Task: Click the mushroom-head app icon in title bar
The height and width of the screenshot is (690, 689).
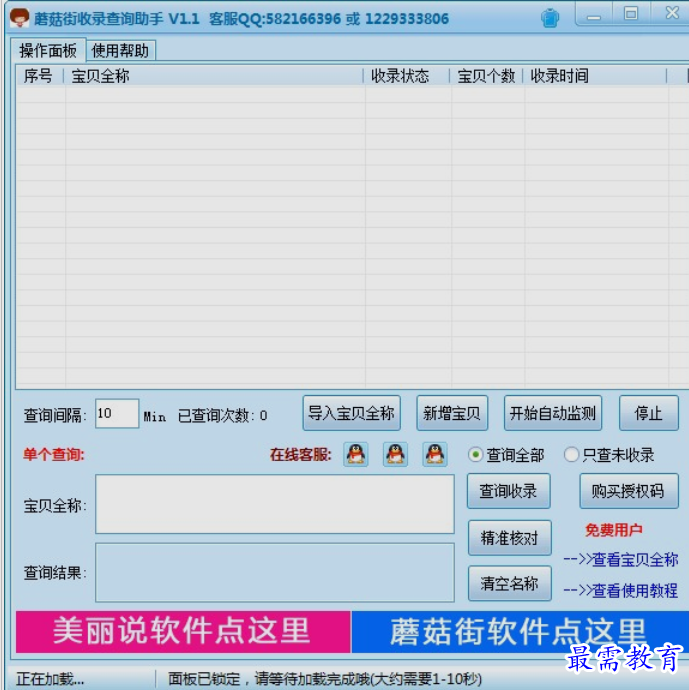Action: click(x=19, y=18)
